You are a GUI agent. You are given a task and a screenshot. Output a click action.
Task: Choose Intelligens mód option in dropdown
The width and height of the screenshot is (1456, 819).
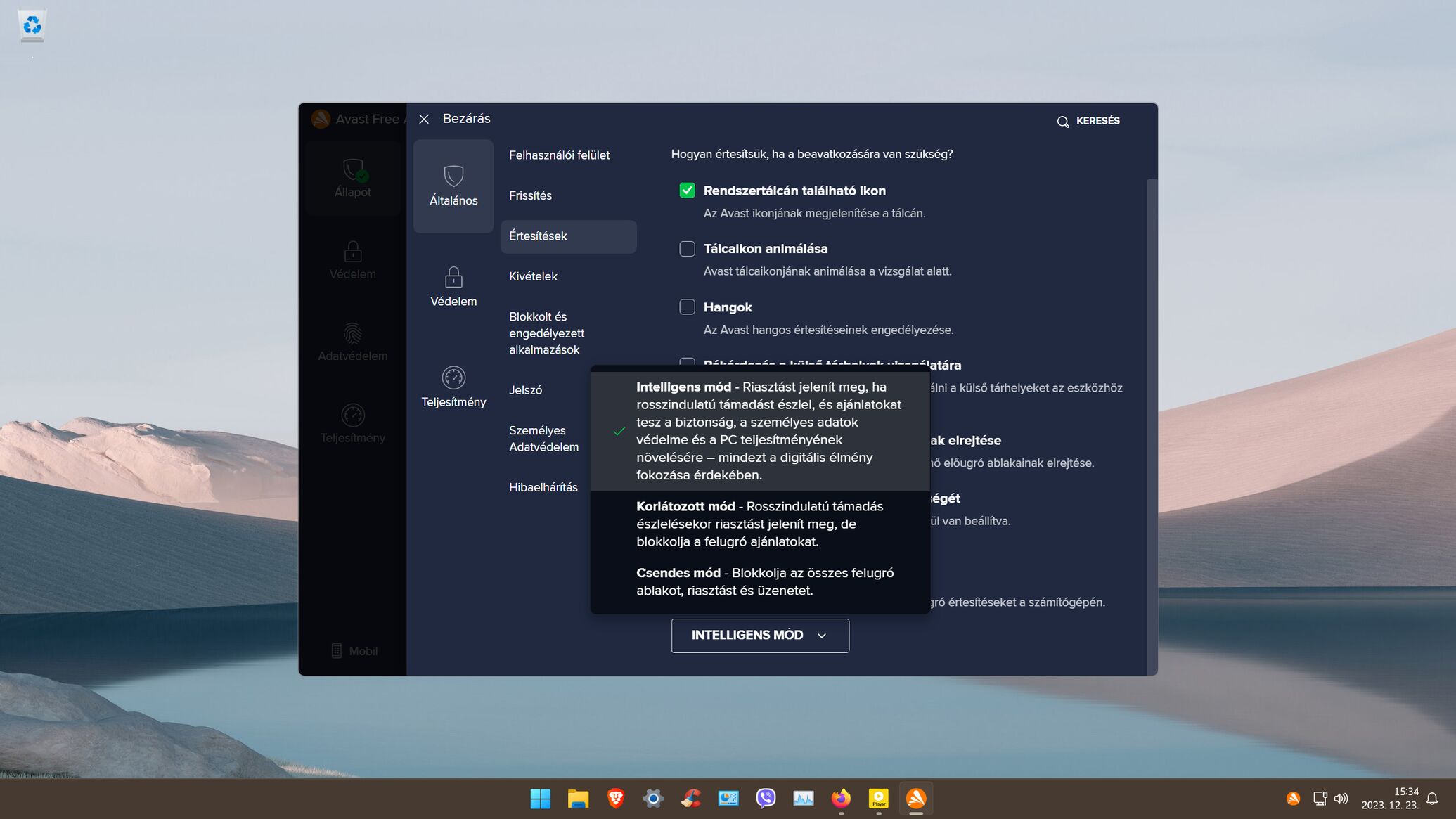pos(760,431)
